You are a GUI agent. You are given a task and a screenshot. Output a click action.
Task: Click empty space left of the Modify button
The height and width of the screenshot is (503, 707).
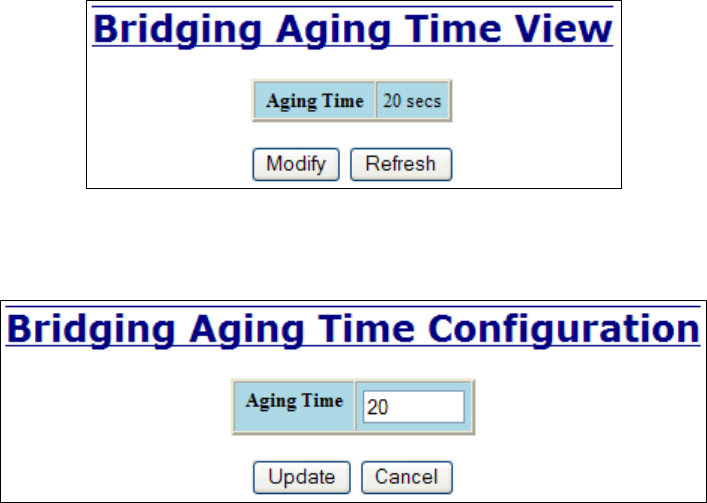(170, 164)
